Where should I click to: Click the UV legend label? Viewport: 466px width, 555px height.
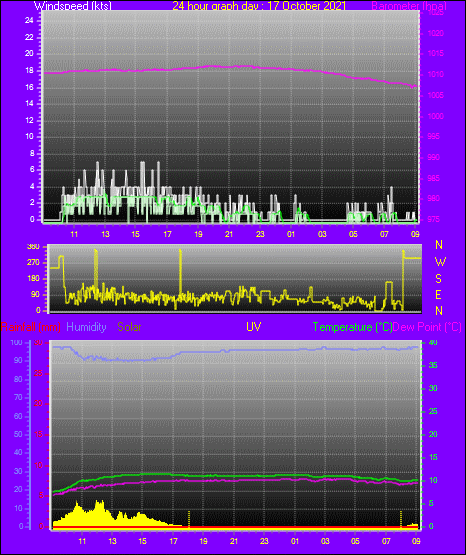[253, 327]
